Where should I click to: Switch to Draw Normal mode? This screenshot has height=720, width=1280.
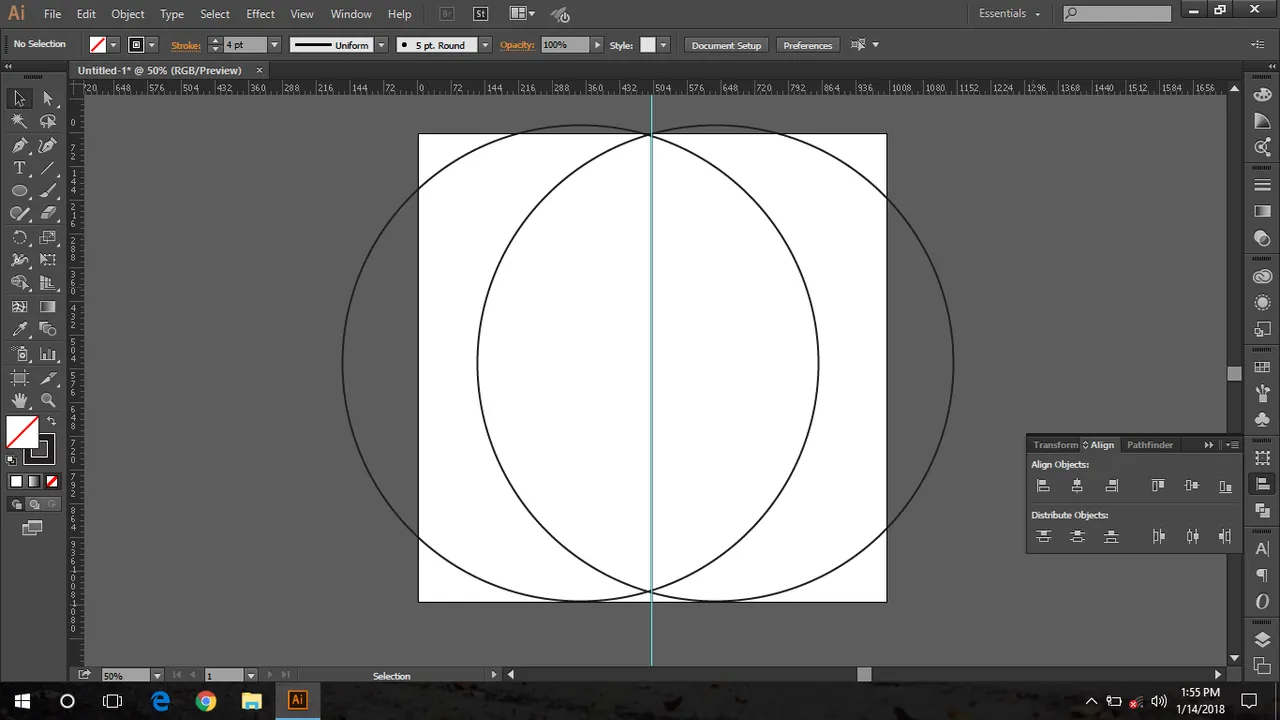pyautogui.click(x=17, y=505)
